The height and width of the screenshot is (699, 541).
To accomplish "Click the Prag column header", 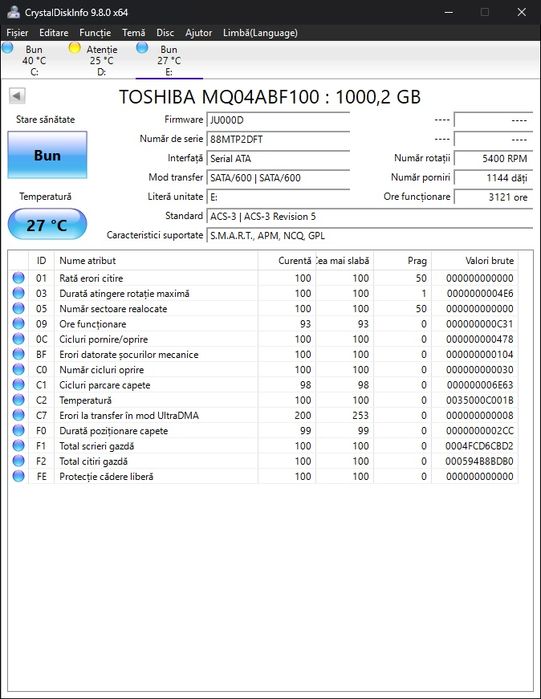I will (x=402, y=261).
